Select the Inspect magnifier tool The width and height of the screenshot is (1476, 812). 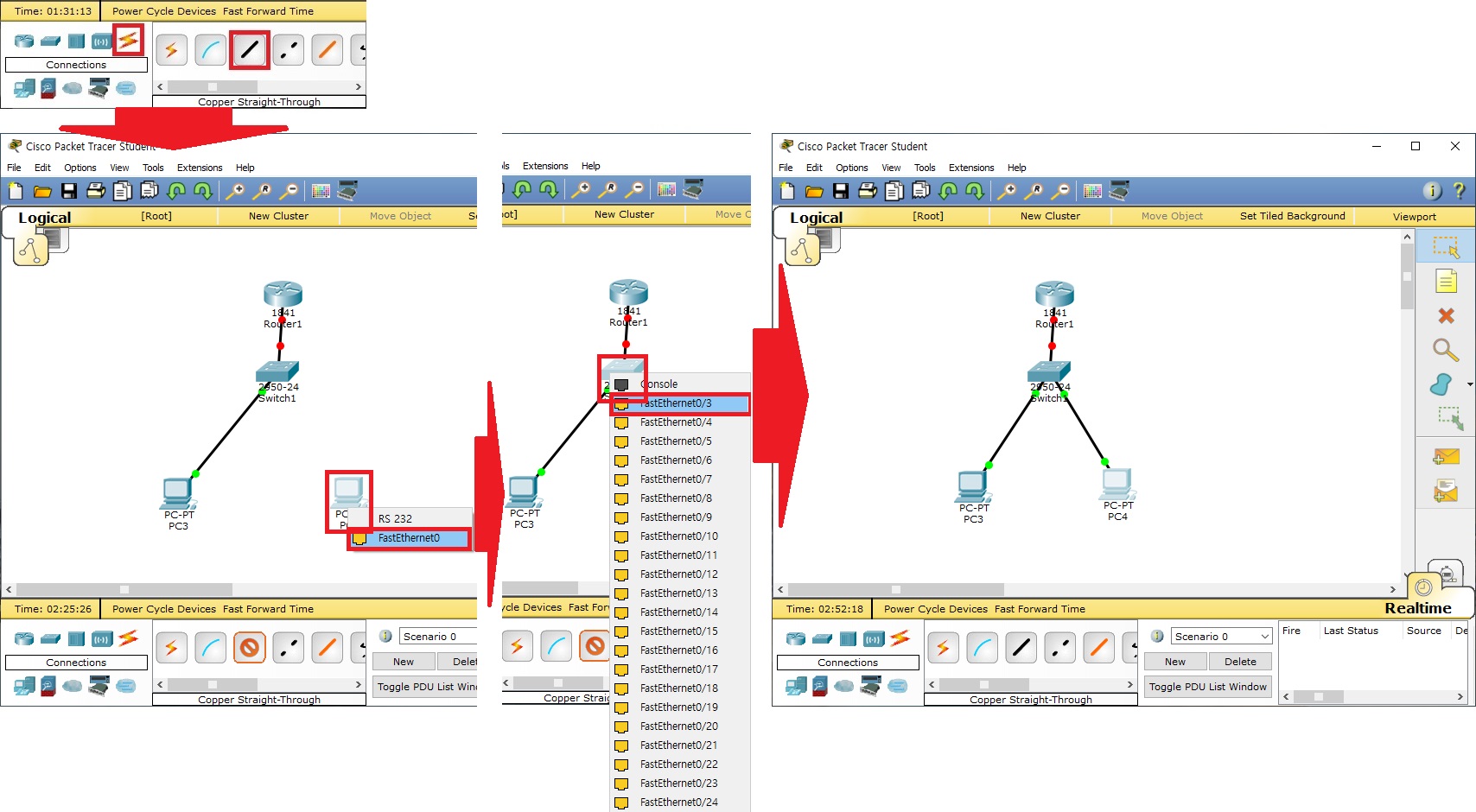1446,350
